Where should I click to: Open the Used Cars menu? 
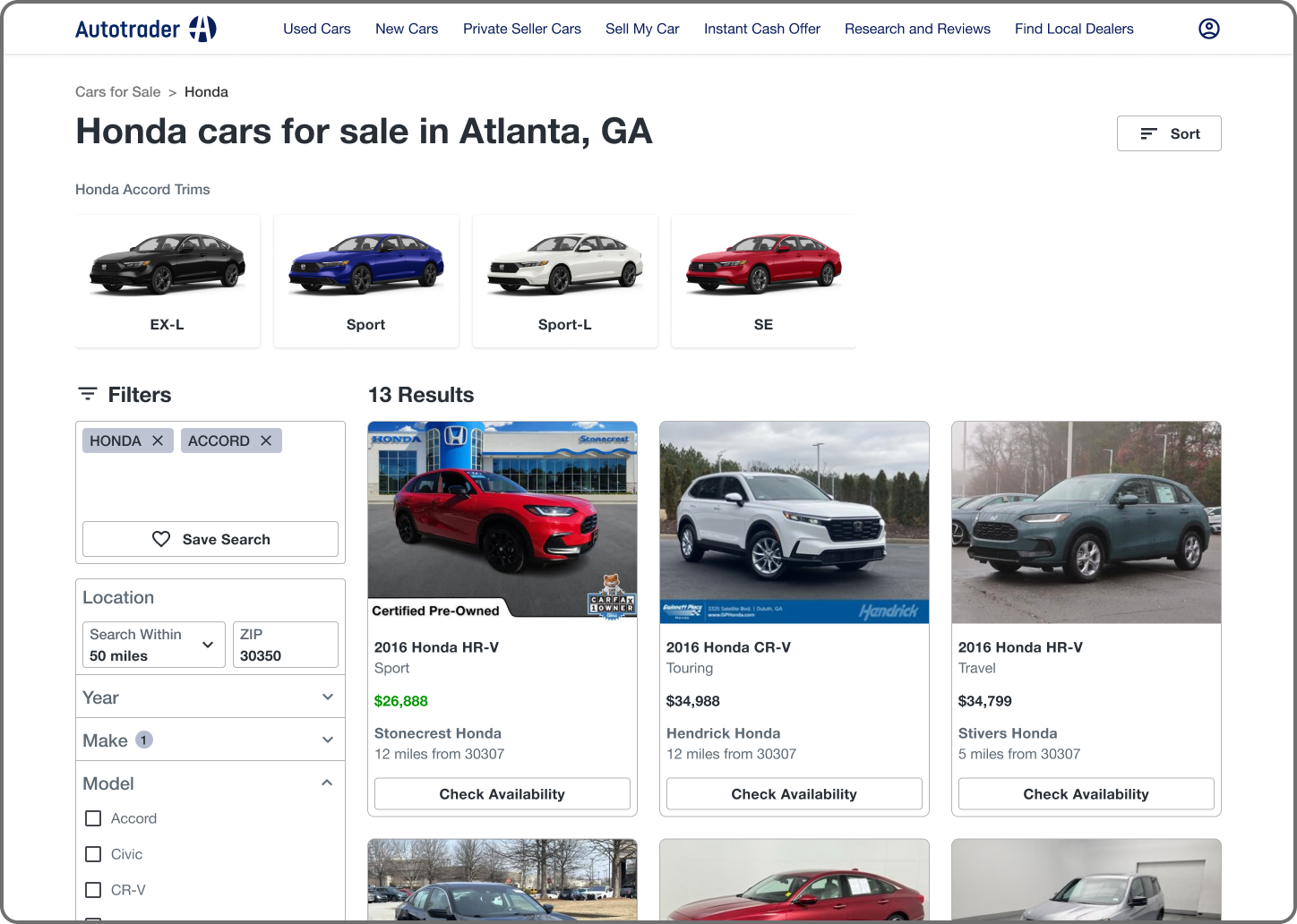click(317, 29)
